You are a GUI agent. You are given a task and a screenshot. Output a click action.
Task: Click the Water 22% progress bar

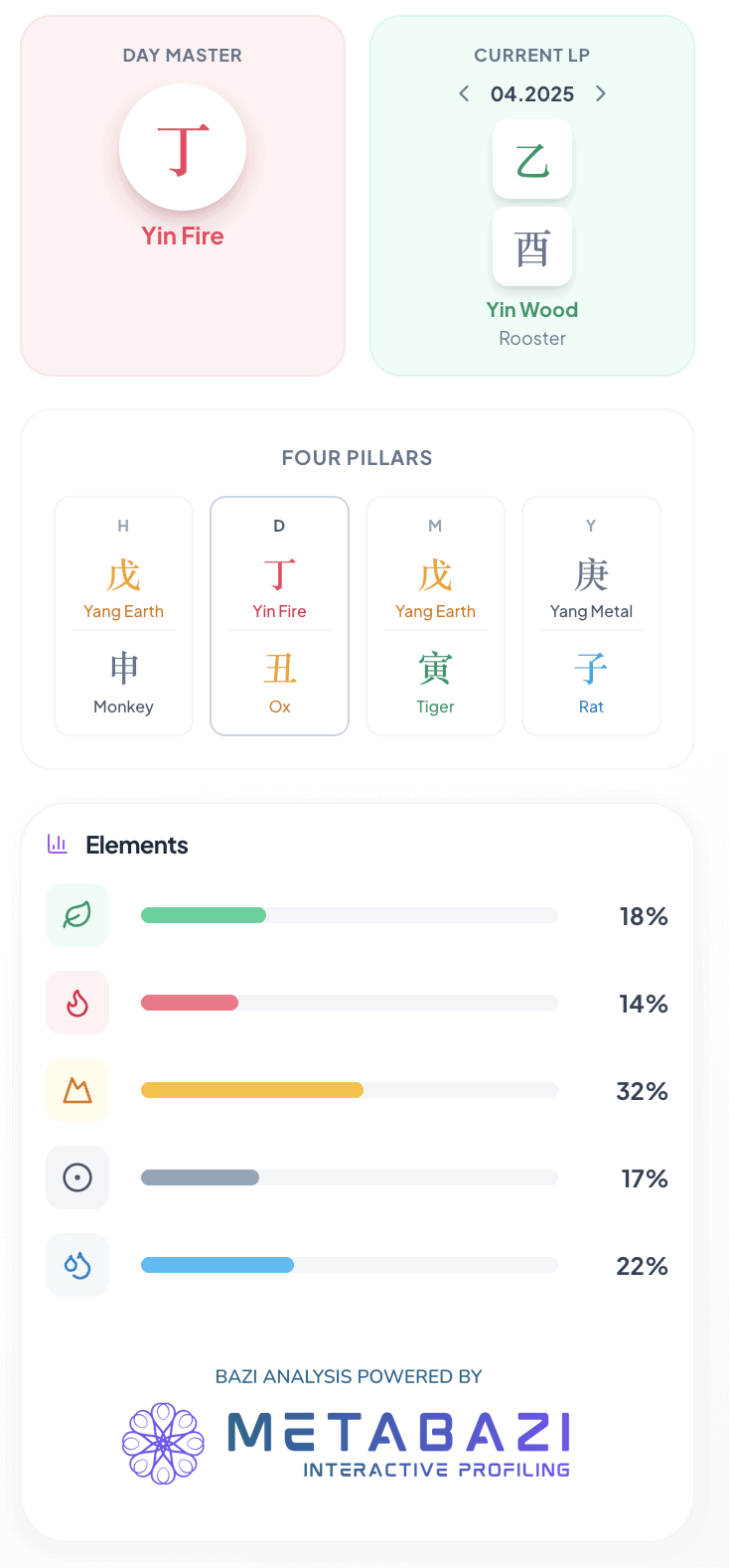click(349, 1265)
